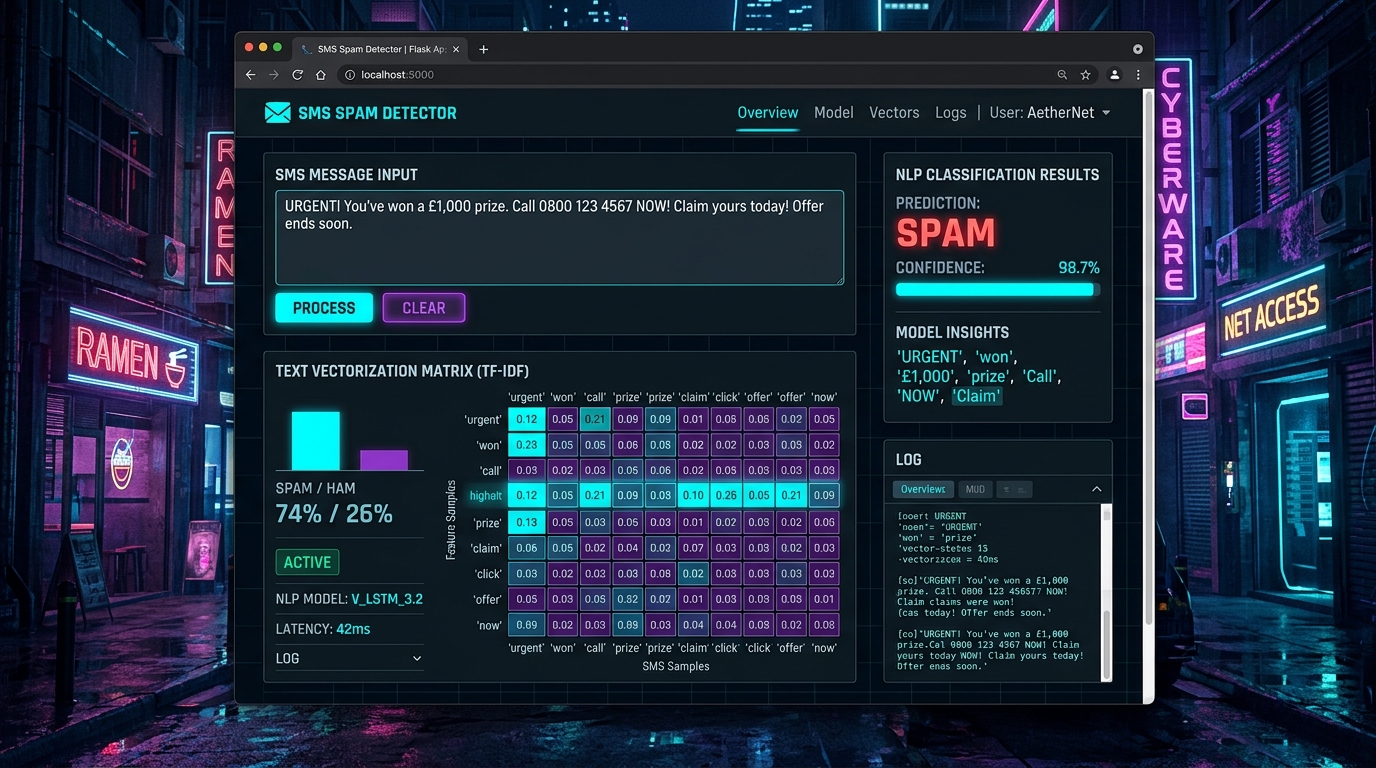
Task: Select the 0.07 cell in 'claim' row
Action: [x=693, y=548]
